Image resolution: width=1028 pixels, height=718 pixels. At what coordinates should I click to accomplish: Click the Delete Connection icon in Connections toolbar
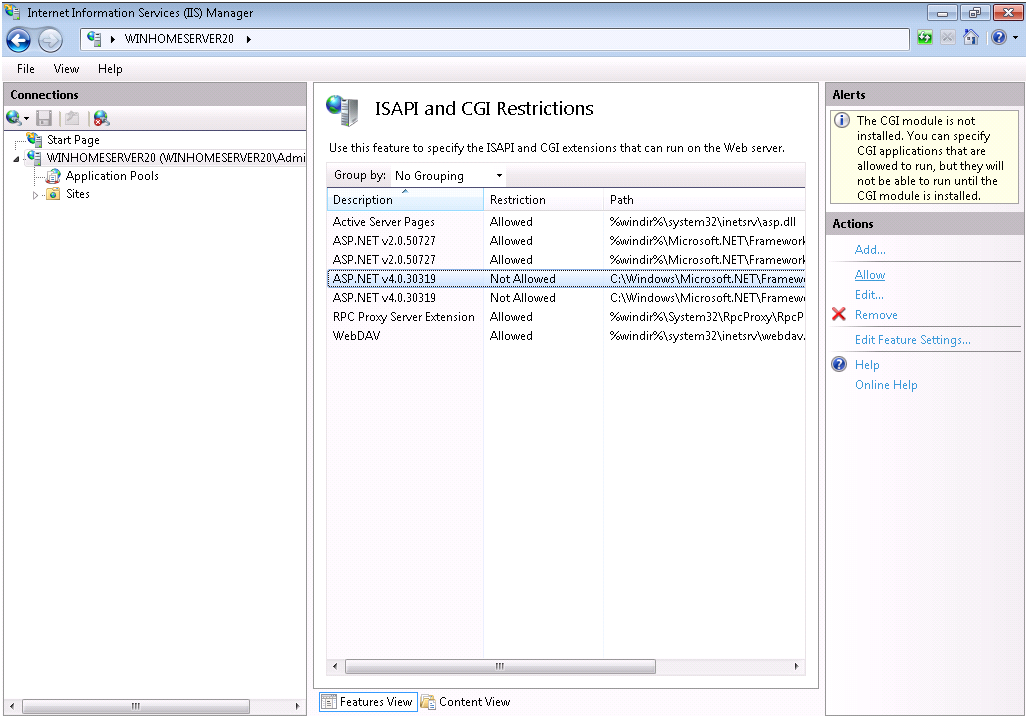100,118
